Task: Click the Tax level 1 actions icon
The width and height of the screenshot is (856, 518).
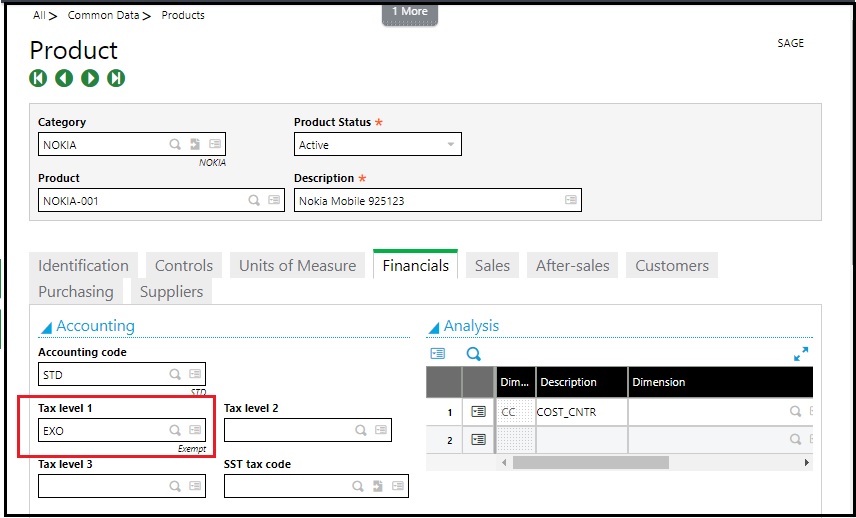Action: (195, 430)
